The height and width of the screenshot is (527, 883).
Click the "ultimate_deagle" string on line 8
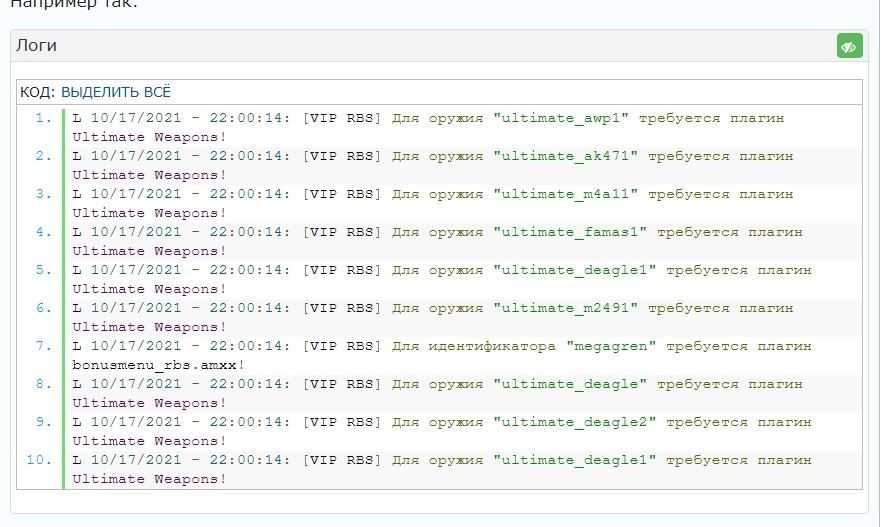[570, 384]
